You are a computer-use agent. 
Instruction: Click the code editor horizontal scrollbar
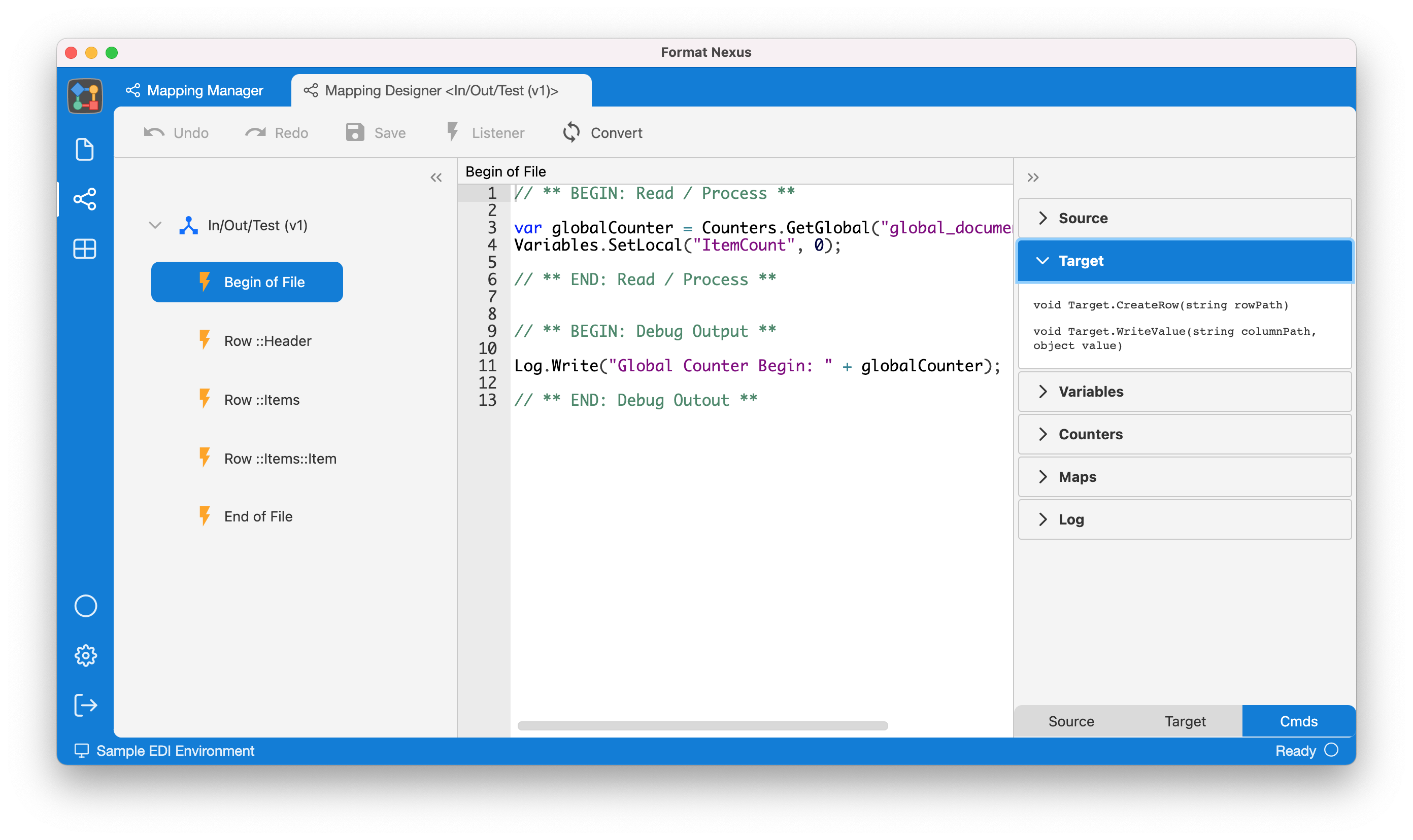coord(702,726)
